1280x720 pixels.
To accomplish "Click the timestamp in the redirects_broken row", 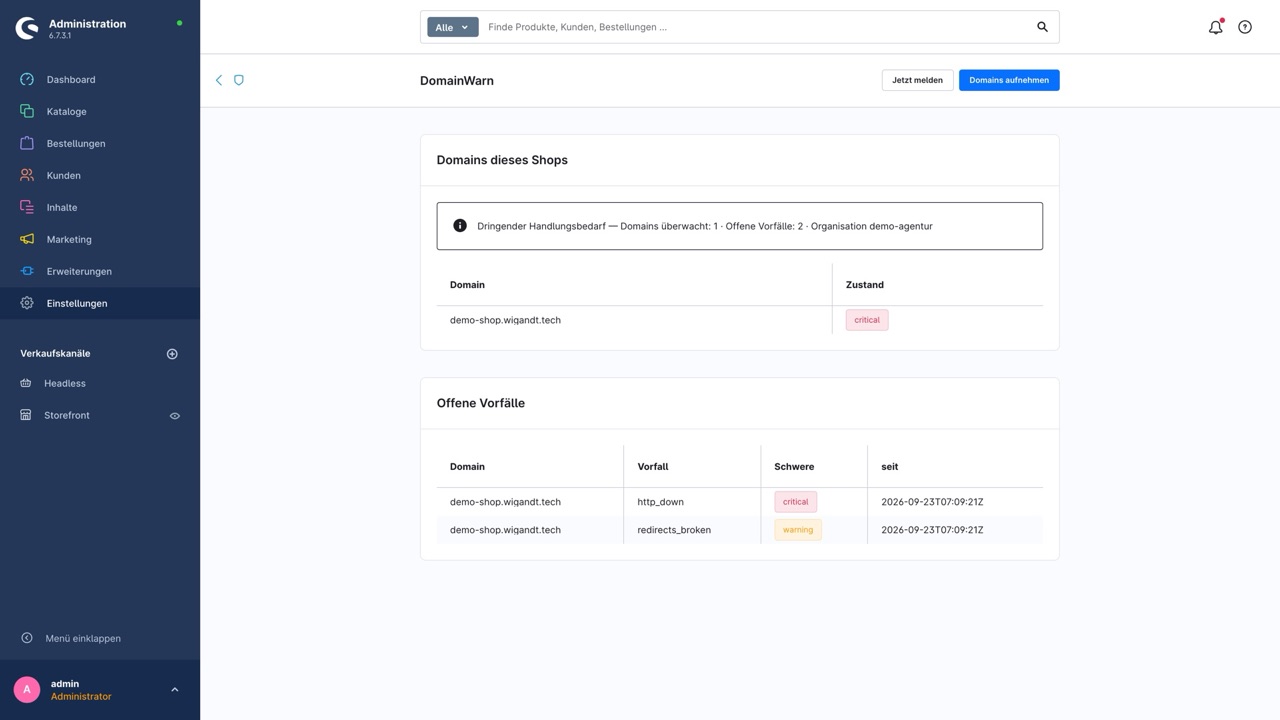I will click(x=932, y=530).
